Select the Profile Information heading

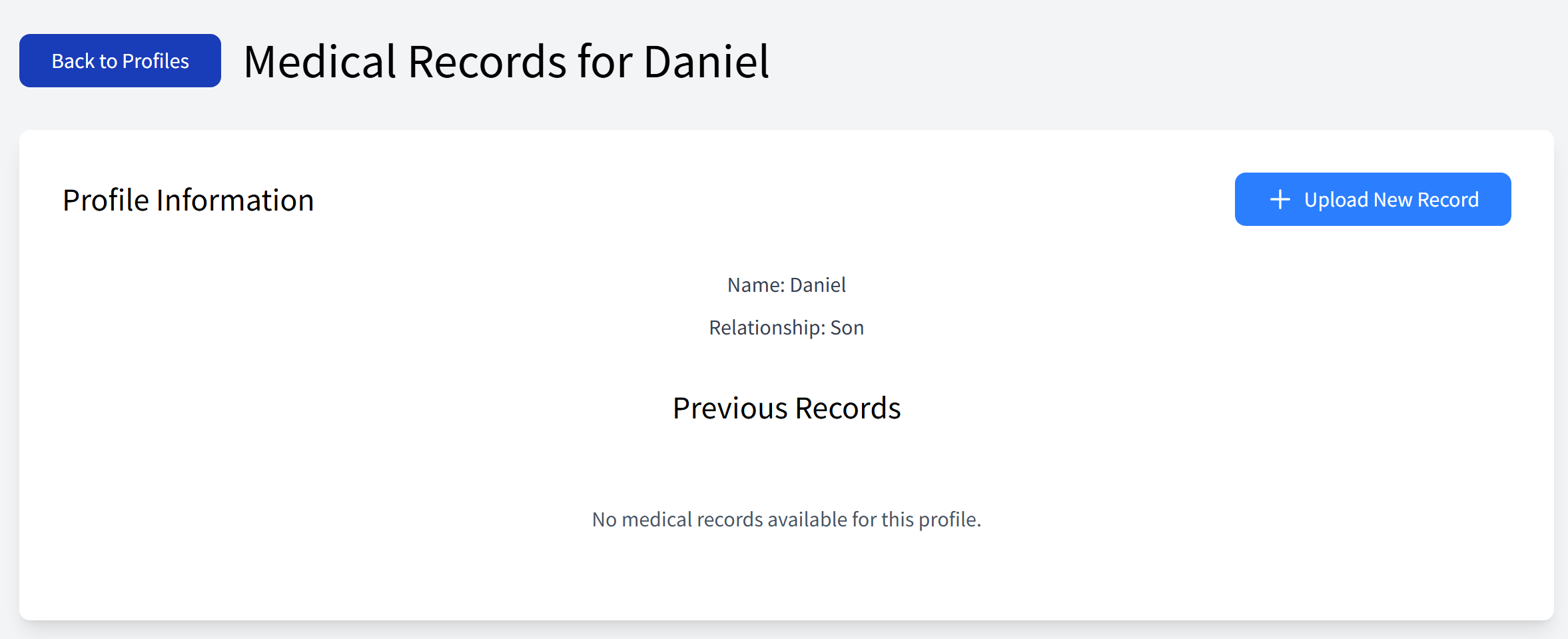click(188, 200)
